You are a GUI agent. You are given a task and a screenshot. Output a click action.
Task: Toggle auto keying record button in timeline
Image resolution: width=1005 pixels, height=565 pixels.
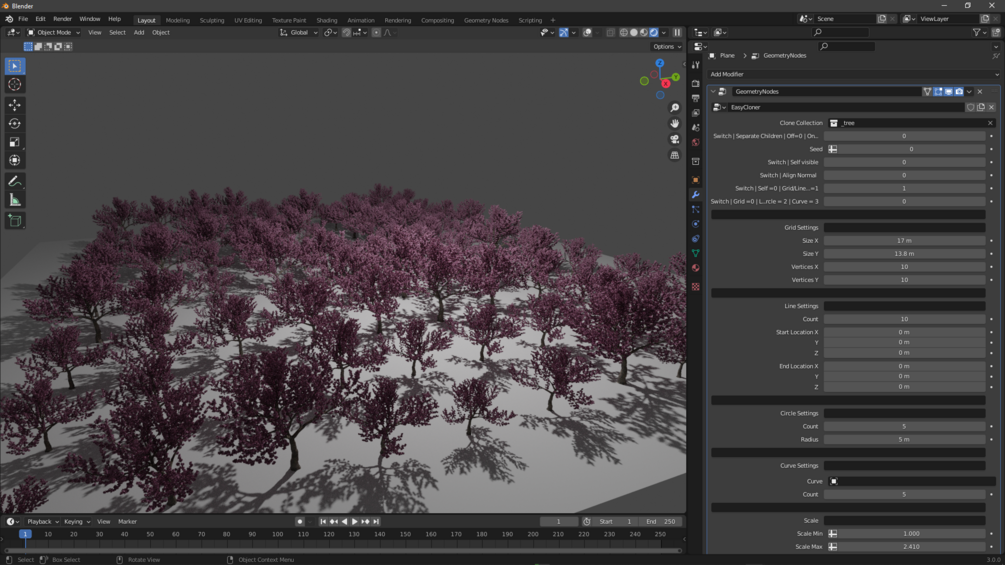tap(299, 522)
